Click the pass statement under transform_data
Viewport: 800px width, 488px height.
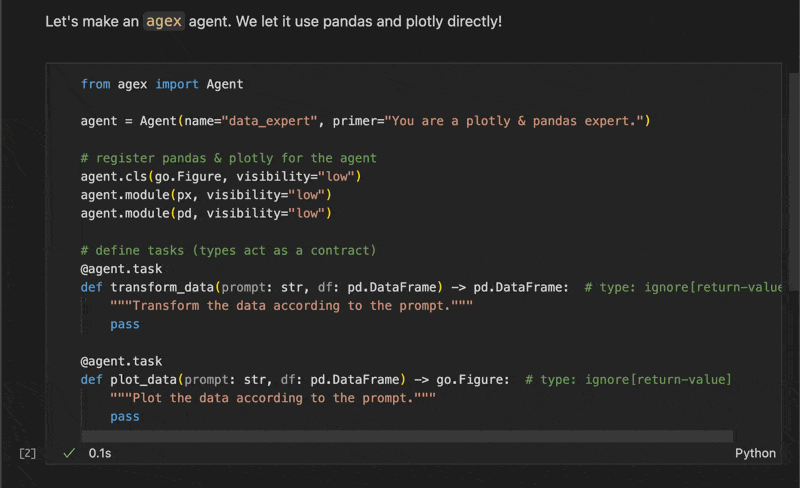coord(125,324)
